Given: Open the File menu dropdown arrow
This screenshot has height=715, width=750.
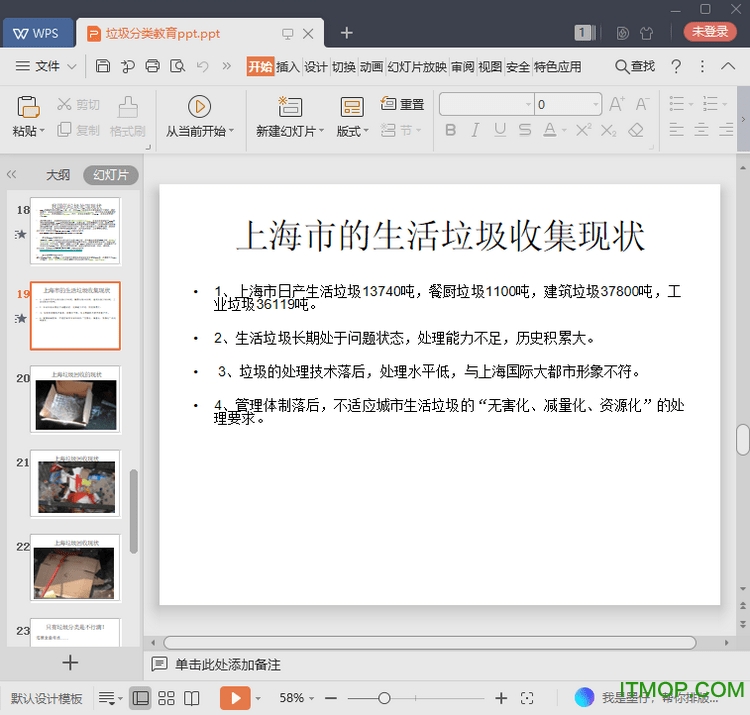Looking at the screenshot, I should click(x=71, y=66).
